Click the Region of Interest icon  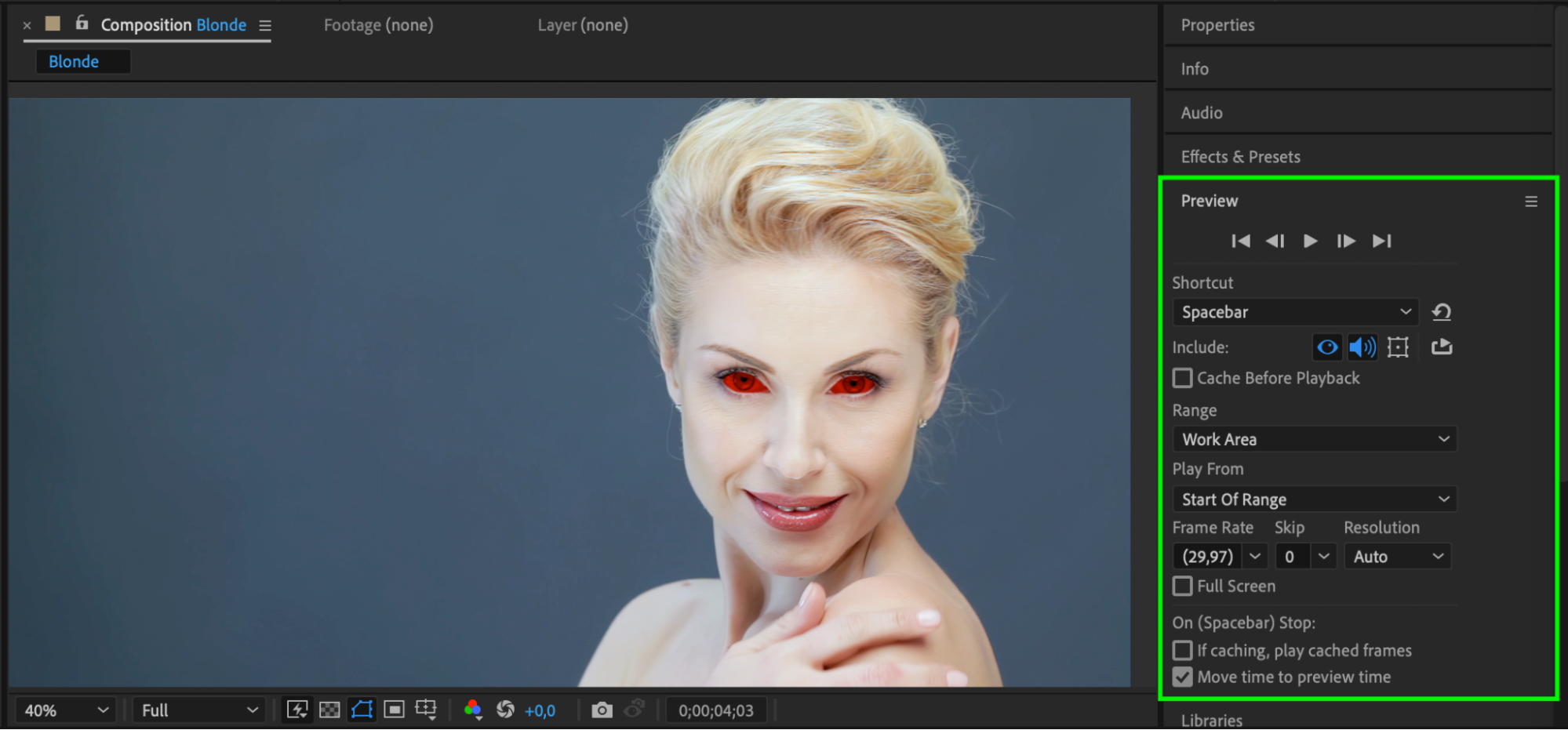coord(394,710)
